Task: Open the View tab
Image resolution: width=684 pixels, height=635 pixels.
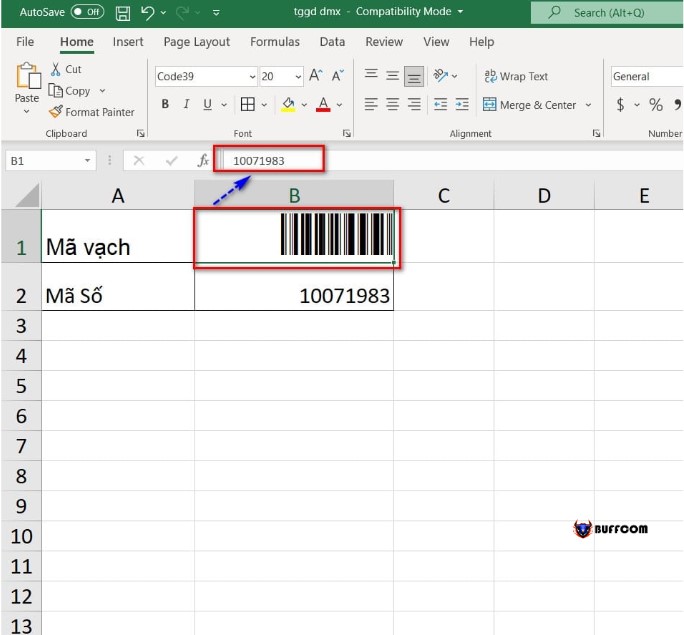Action: [x=436, y=42]
